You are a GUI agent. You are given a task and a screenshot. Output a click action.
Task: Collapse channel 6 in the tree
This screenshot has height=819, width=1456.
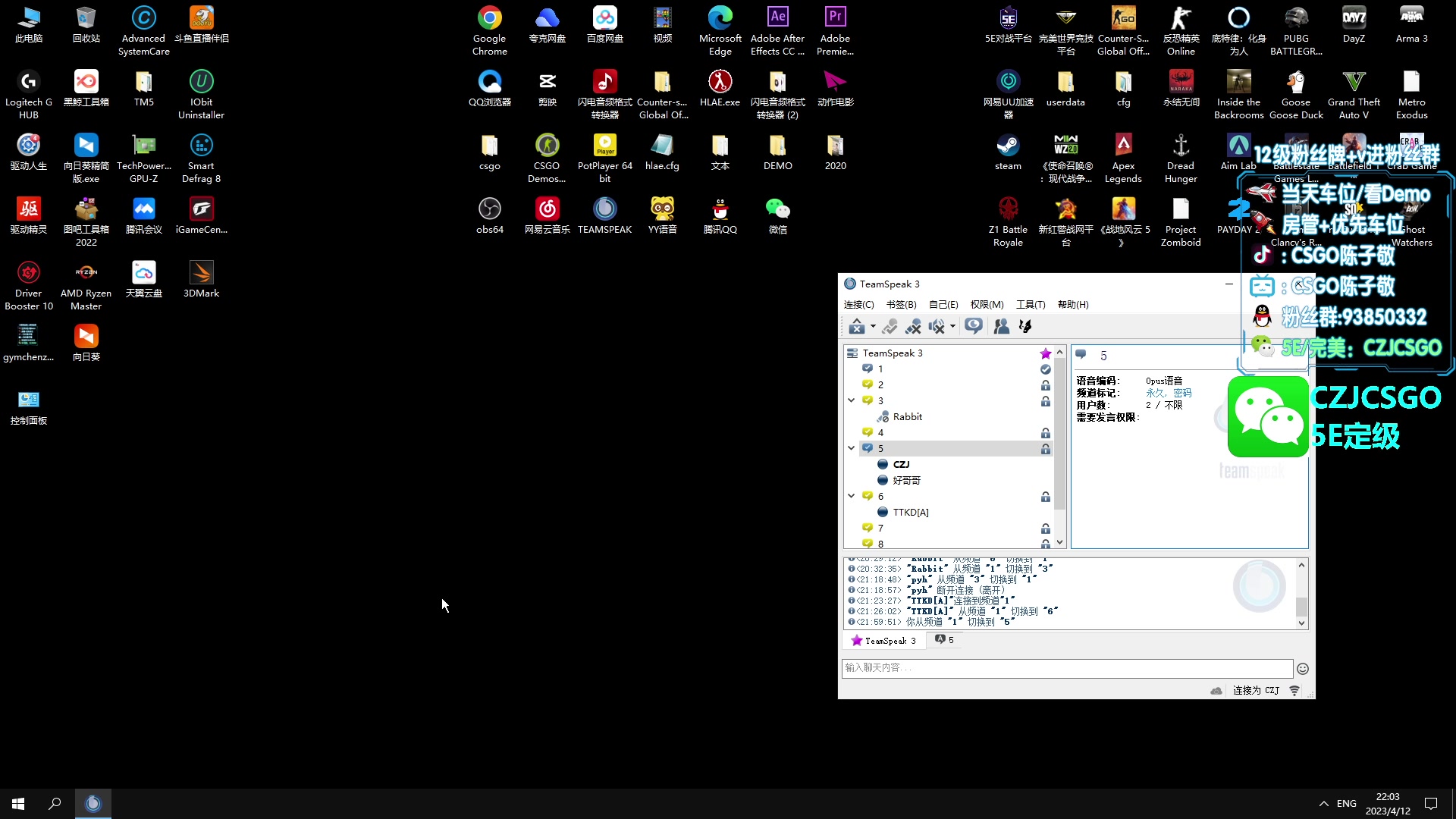coord(852,496)
